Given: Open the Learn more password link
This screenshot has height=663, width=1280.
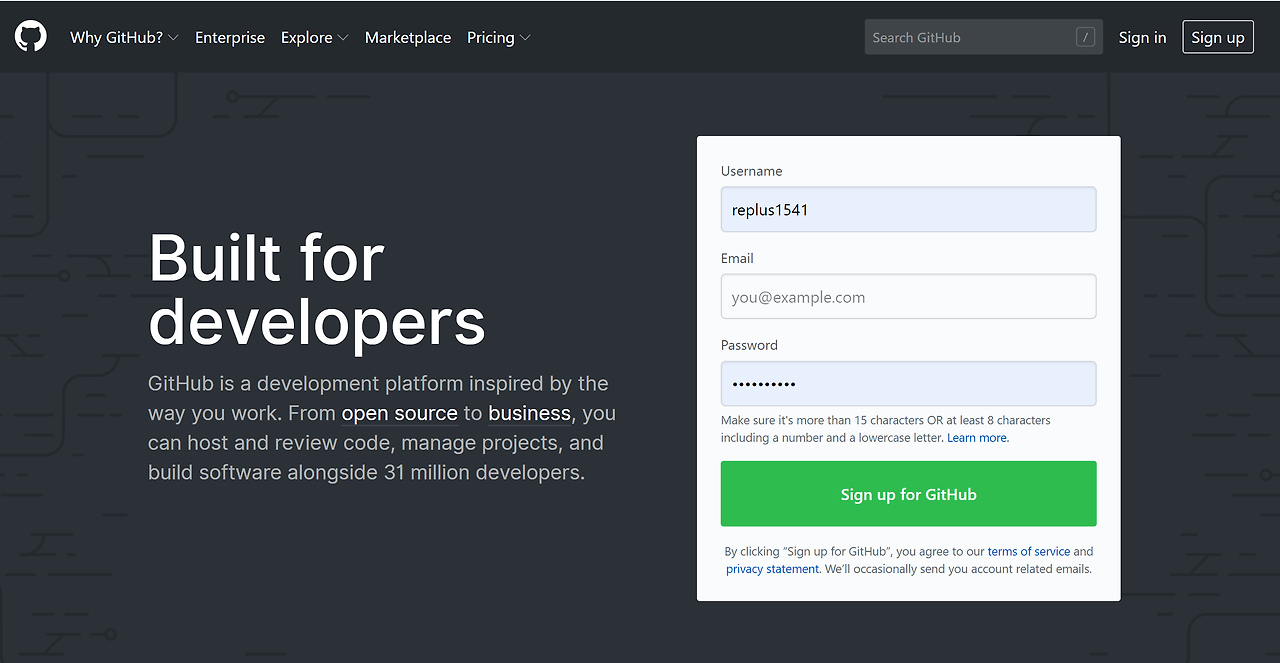Looking at the screenshot, I should (978, 438).
